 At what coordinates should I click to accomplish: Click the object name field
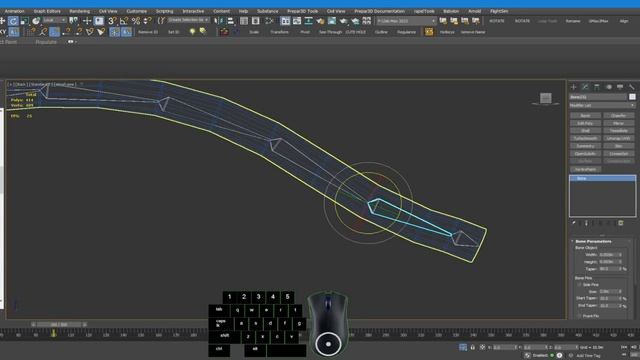[x=598, y=97]
